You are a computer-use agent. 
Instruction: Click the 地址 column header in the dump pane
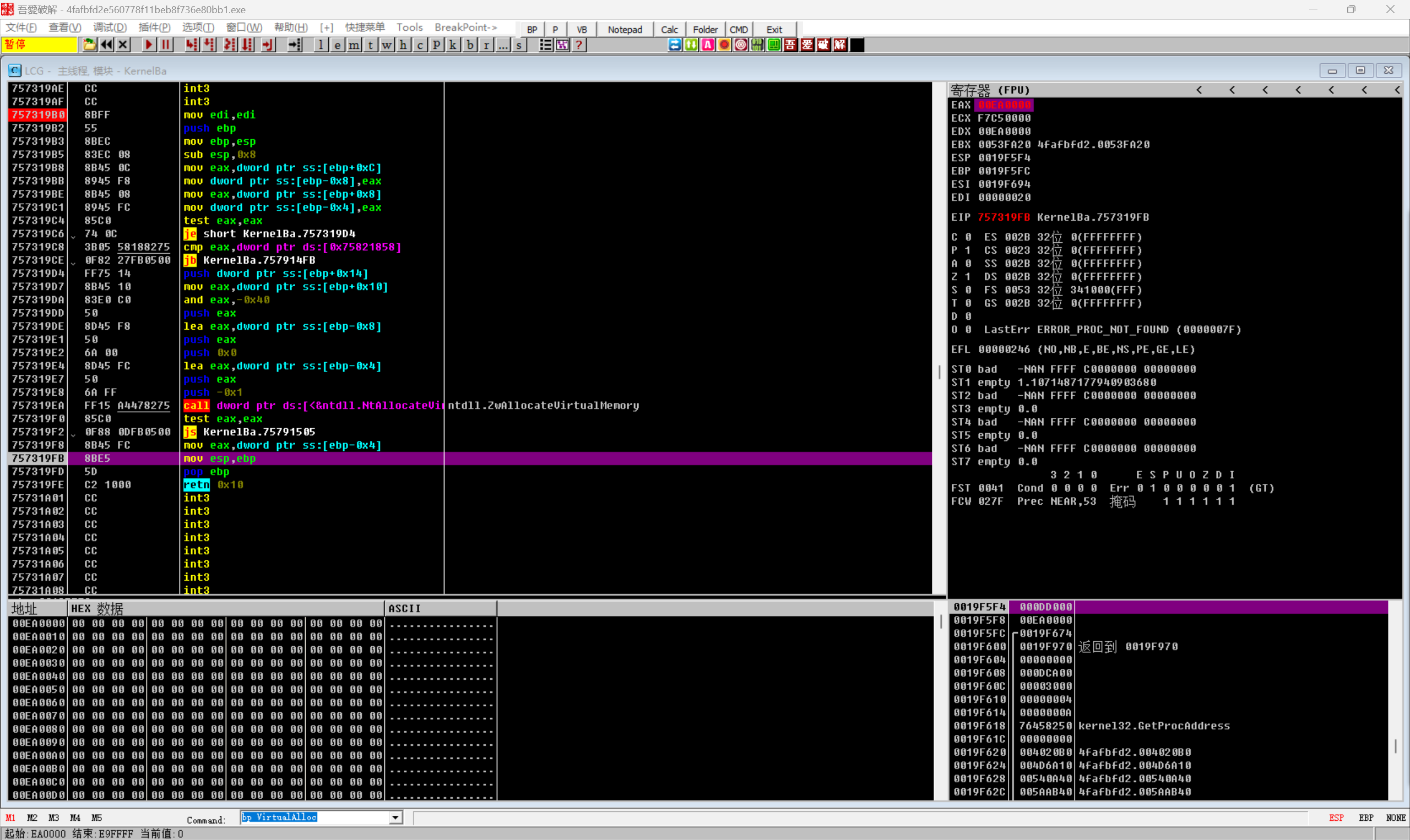(x=37, y=608)
